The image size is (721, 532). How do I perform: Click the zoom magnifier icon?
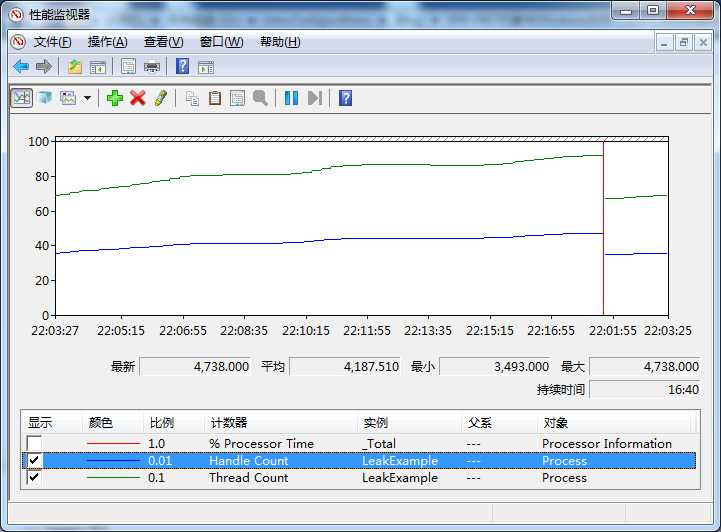coord(260,98)
